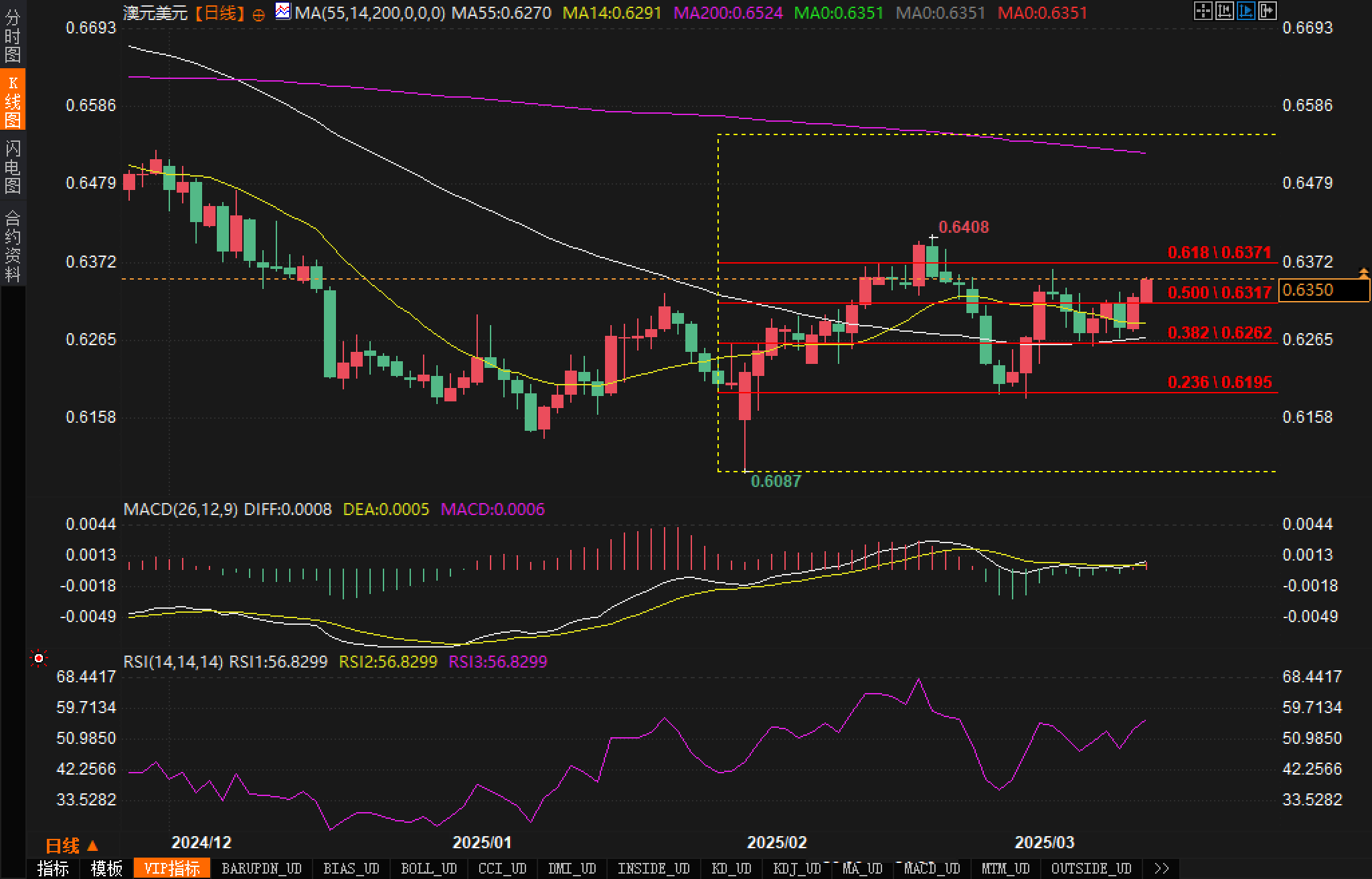Click the 0.382 \ 0.6262 Fibonacci level label
This screenshot has width=1372, height=879.
point(1219,332)
